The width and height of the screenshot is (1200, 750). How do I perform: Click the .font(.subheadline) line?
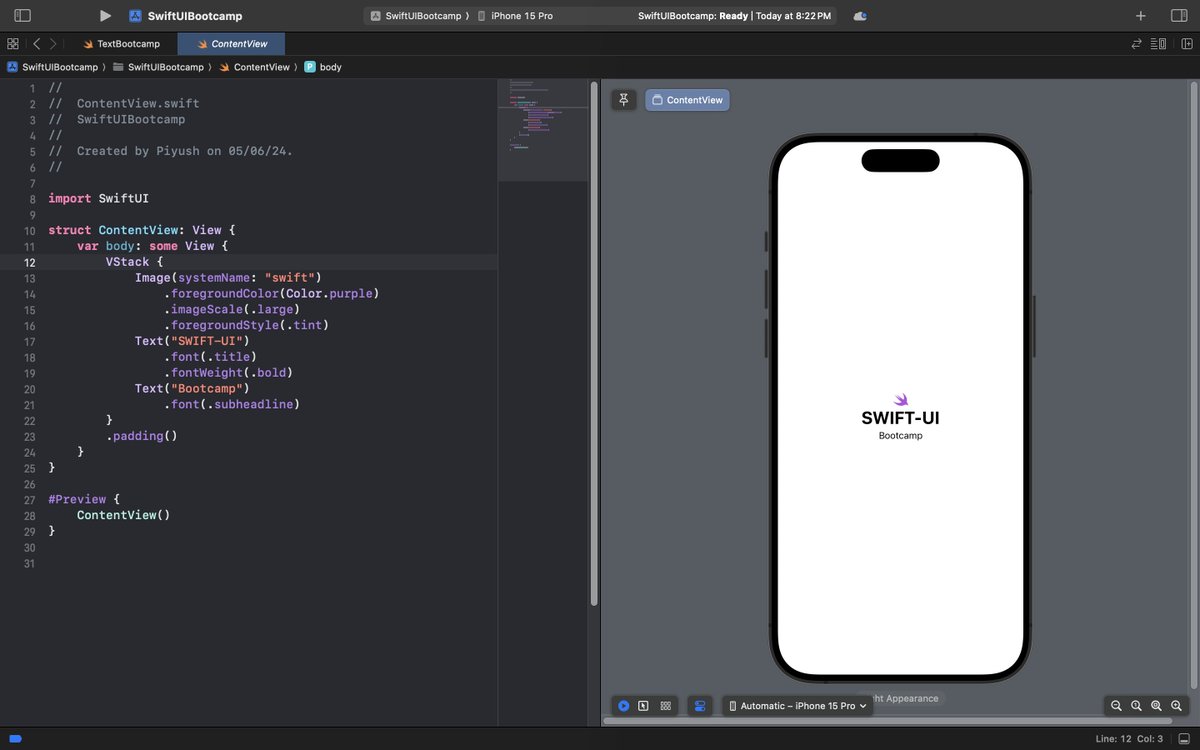point(232,405)
